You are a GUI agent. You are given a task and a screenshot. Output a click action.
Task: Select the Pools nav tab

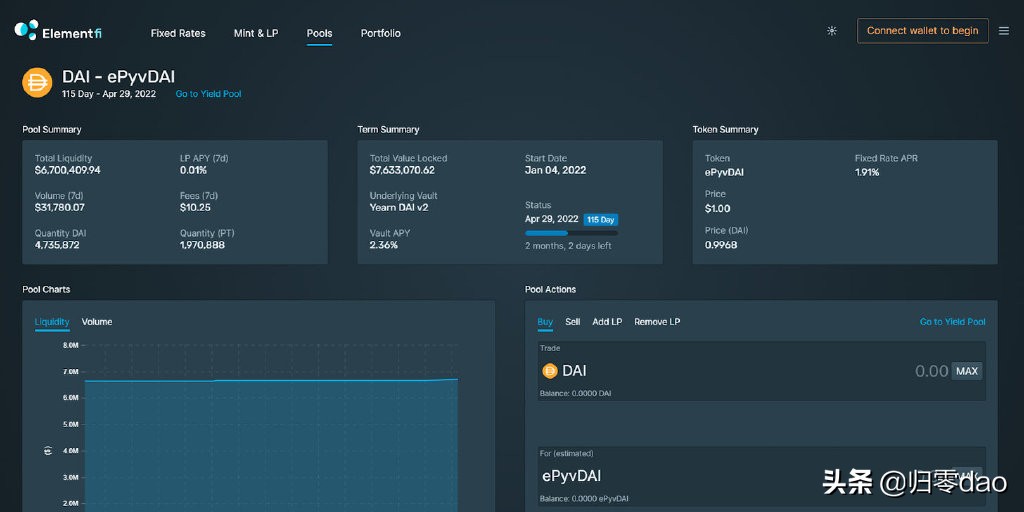click(319, 33)
